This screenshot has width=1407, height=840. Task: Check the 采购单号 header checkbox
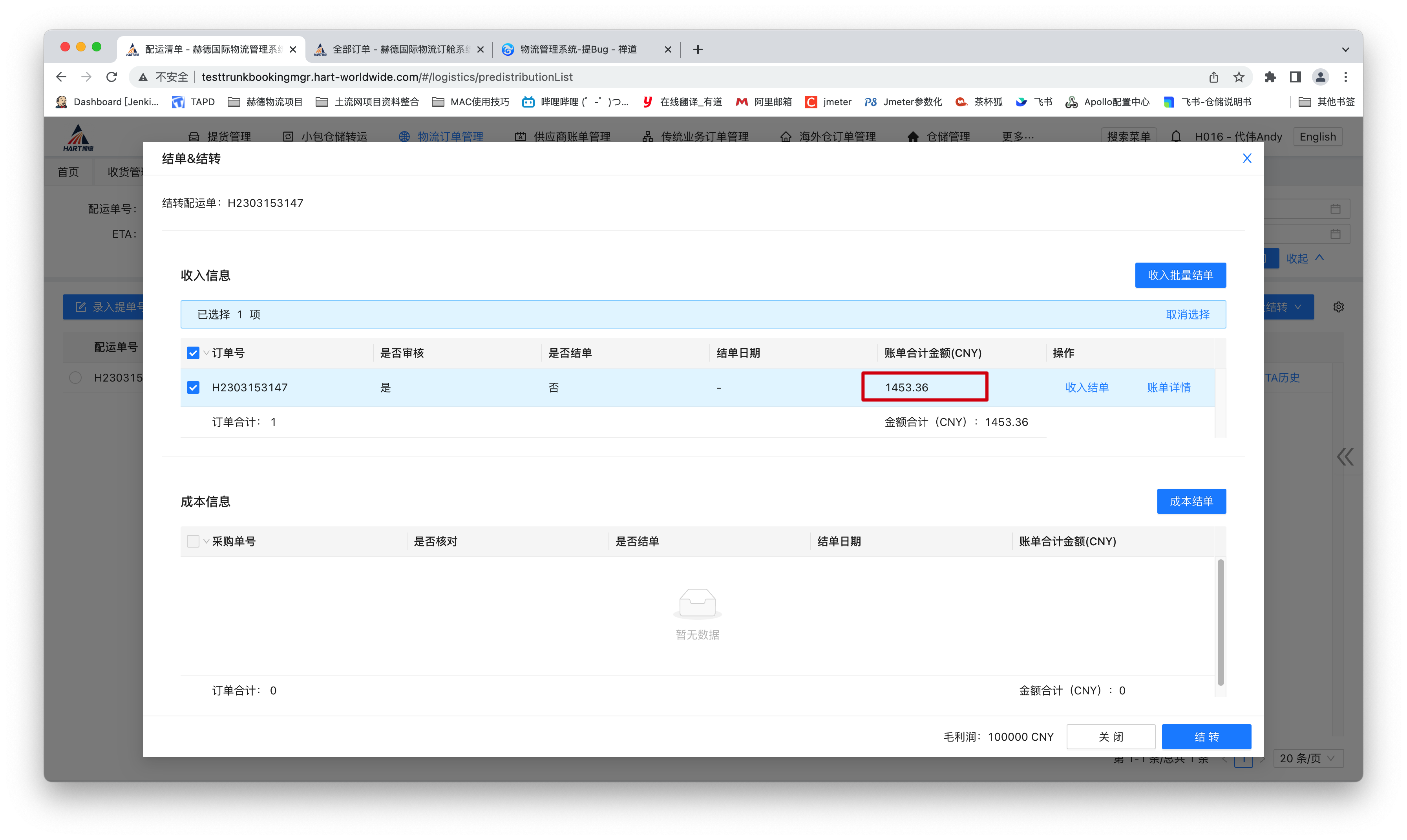193,542
